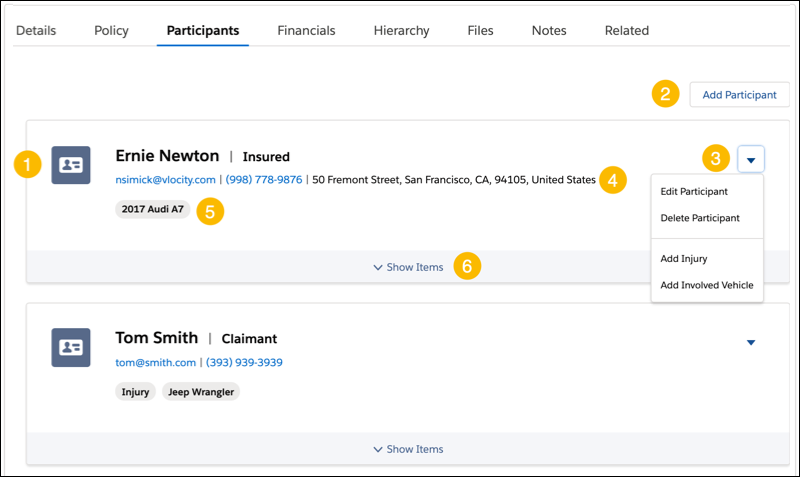Choose Delete Participant from the menu
The width and height of the screenshot is (800, 477).
pyautogui.click(x=700, y=218)
